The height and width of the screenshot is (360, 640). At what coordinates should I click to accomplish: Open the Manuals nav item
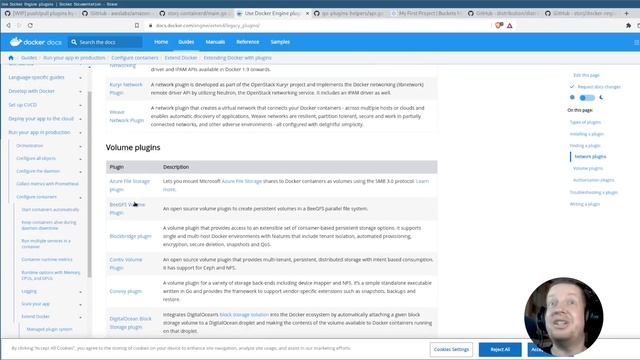215,42
